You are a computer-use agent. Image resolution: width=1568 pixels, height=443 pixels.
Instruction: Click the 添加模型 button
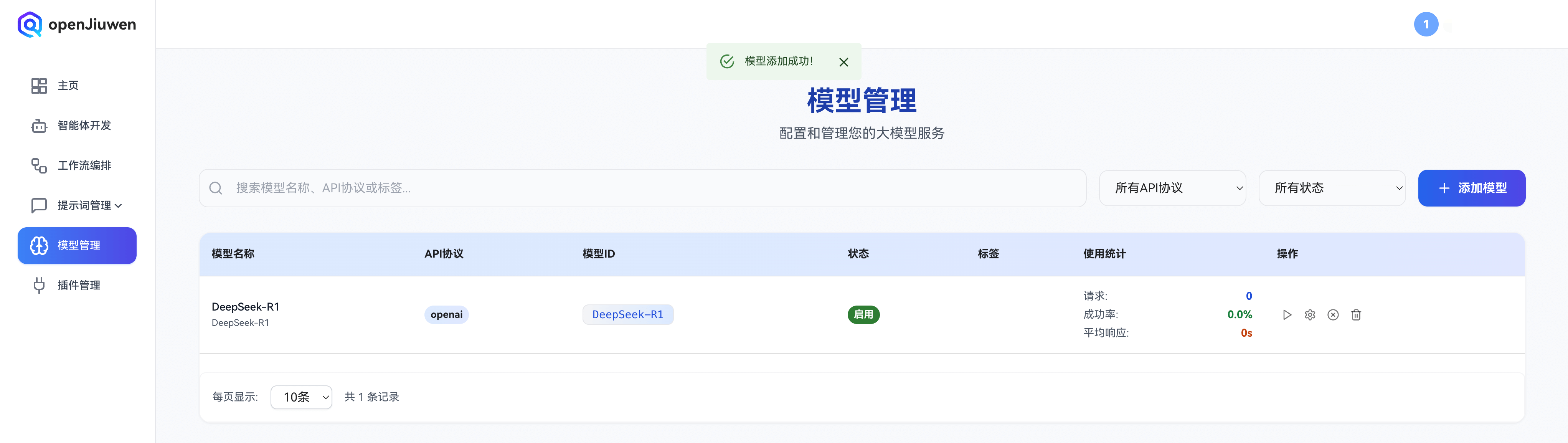(x=1472, y=188)
